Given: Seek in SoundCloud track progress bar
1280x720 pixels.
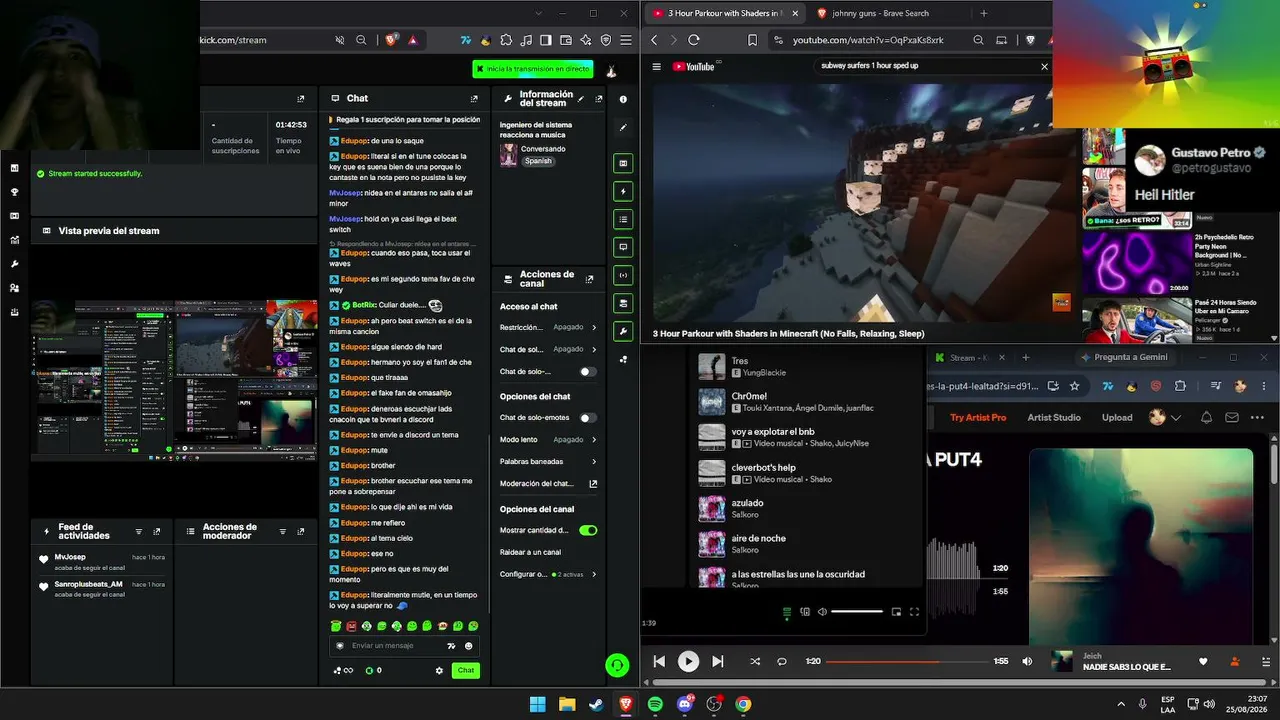Looking at the screenshot, I should (x=909, y=661).
